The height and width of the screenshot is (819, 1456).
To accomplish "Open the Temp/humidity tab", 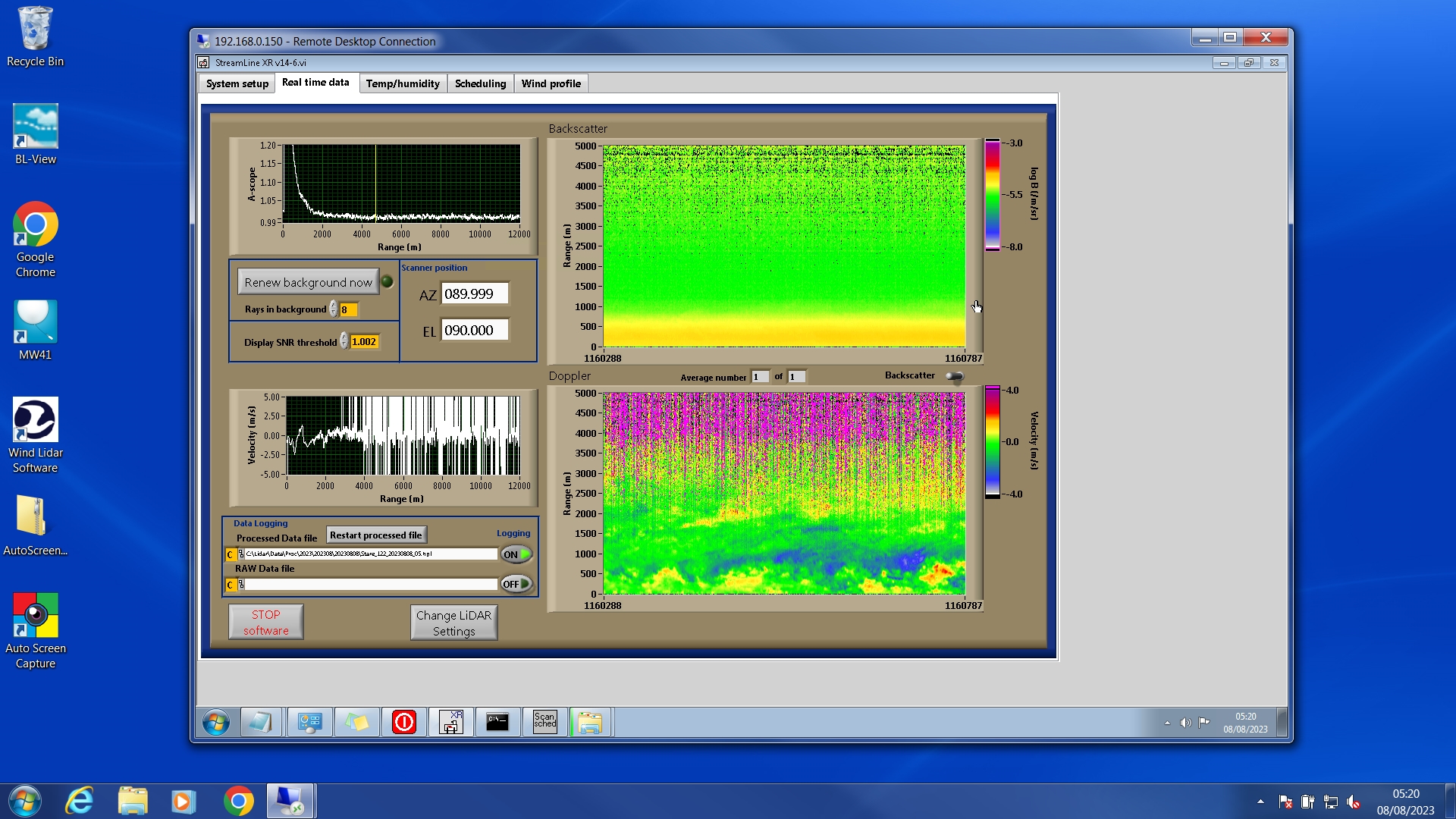I will point(402,83).
